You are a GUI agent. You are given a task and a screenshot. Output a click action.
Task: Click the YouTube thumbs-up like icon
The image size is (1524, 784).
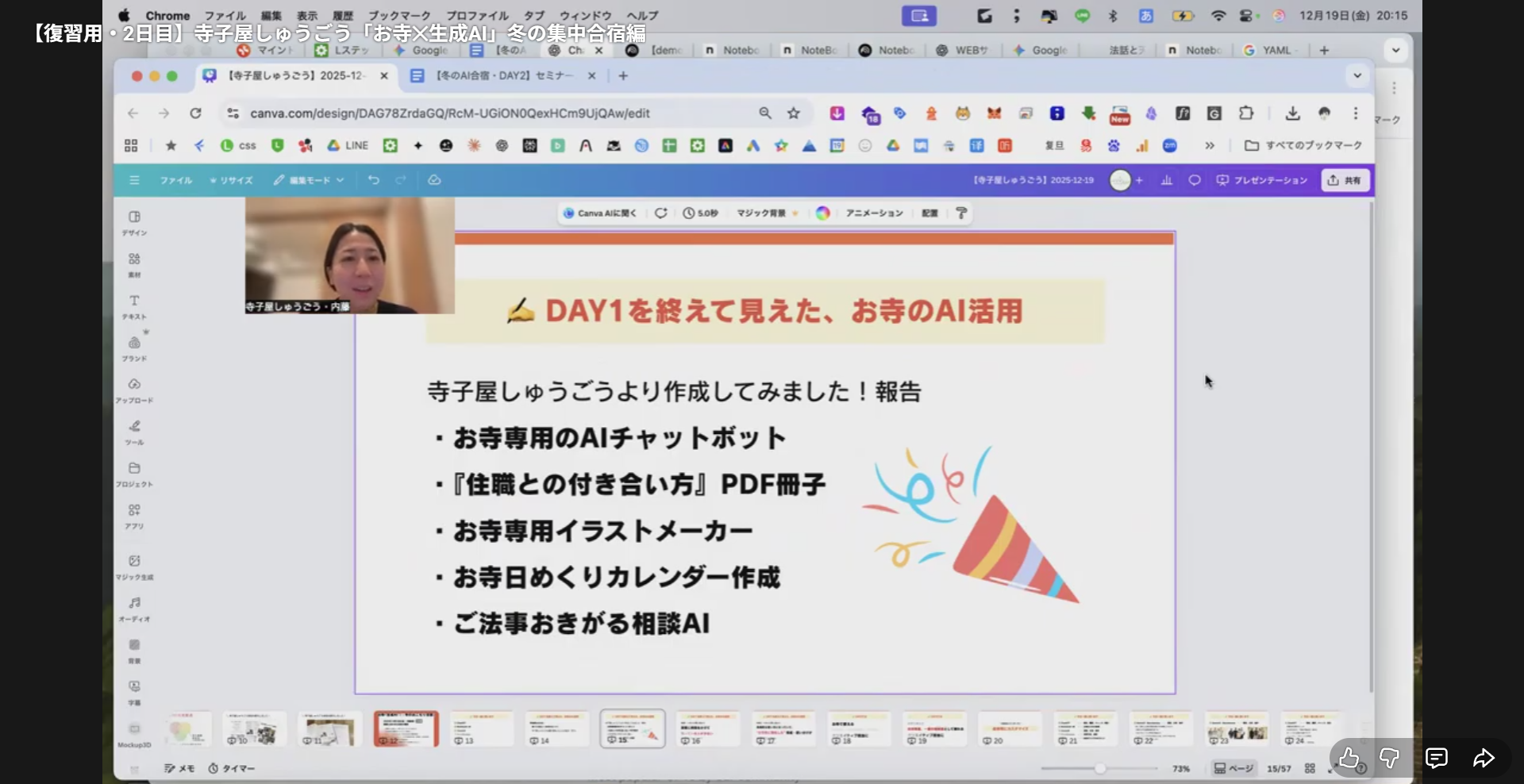(x=1349, y=759)
